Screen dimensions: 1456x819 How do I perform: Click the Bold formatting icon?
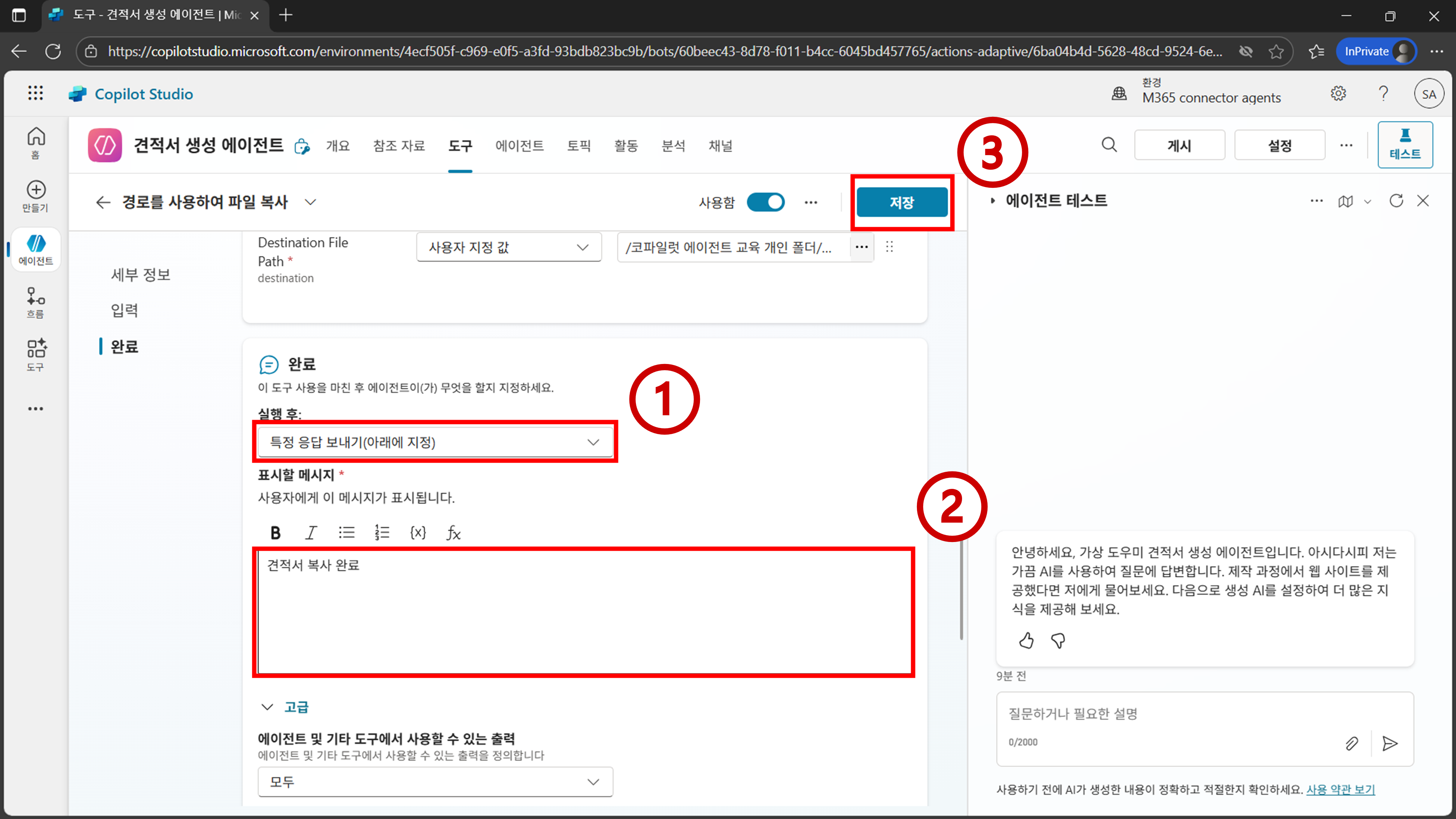click(x=275, y=533)
